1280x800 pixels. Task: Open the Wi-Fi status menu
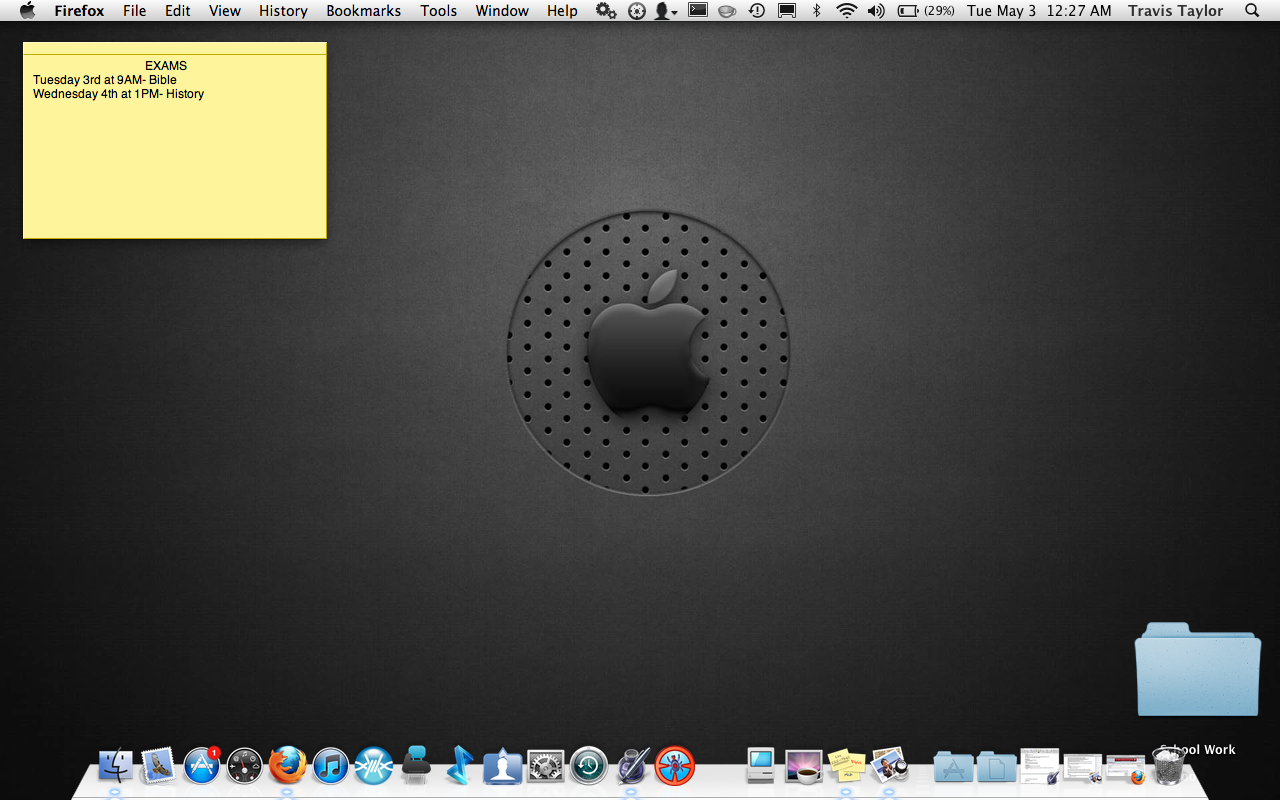point(847,11)
